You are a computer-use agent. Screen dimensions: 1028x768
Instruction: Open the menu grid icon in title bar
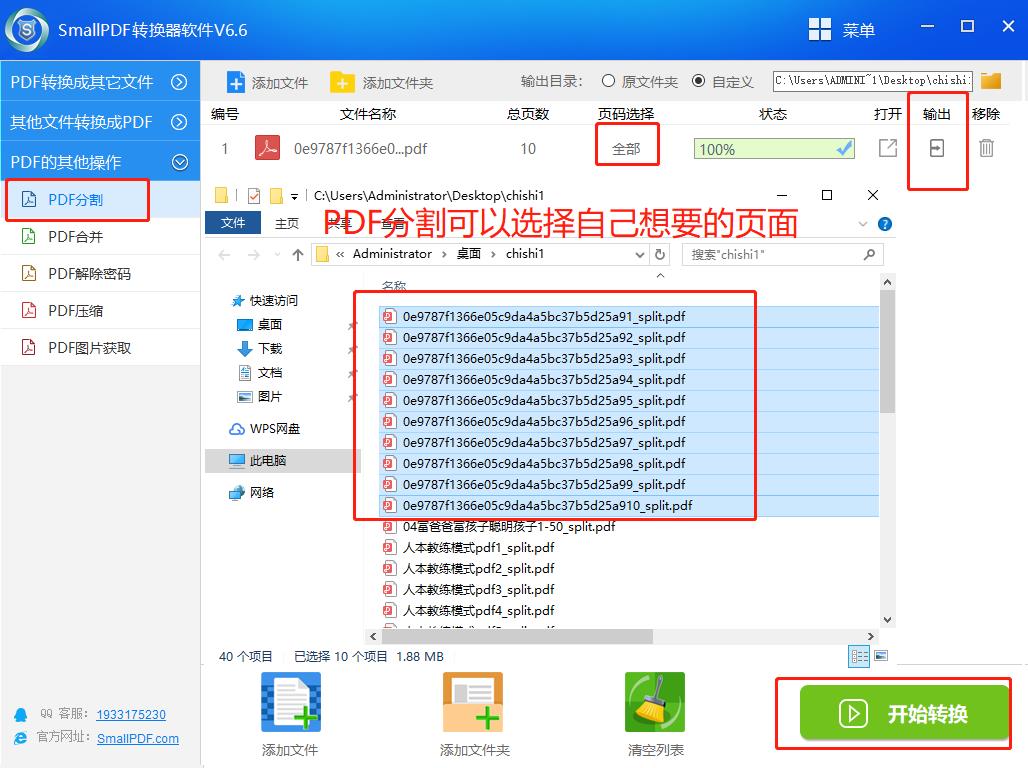[x=820, y=29]
